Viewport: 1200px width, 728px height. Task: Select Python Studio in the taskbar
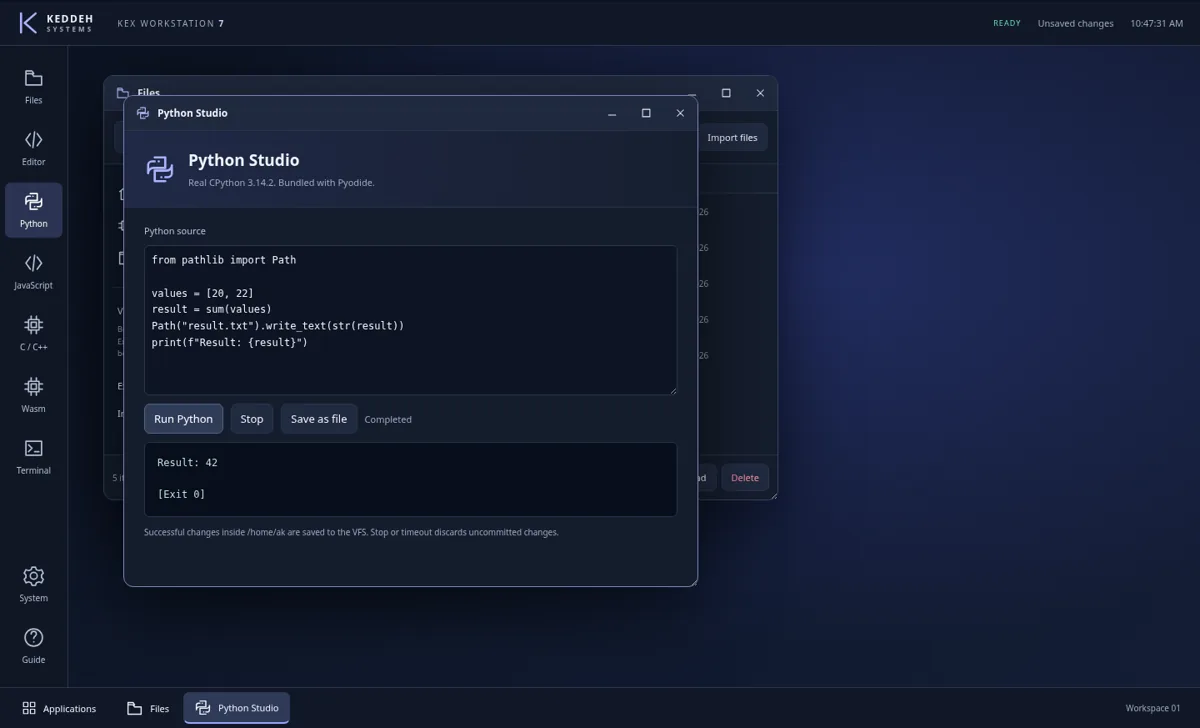pyautogui.click(x=237, y=708)
